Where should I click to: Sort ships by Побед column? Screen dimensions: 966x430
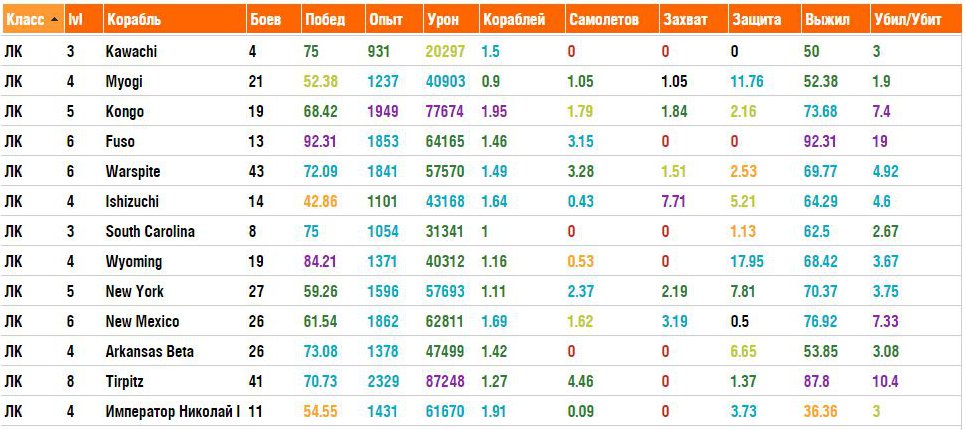(x=326, y=20)
